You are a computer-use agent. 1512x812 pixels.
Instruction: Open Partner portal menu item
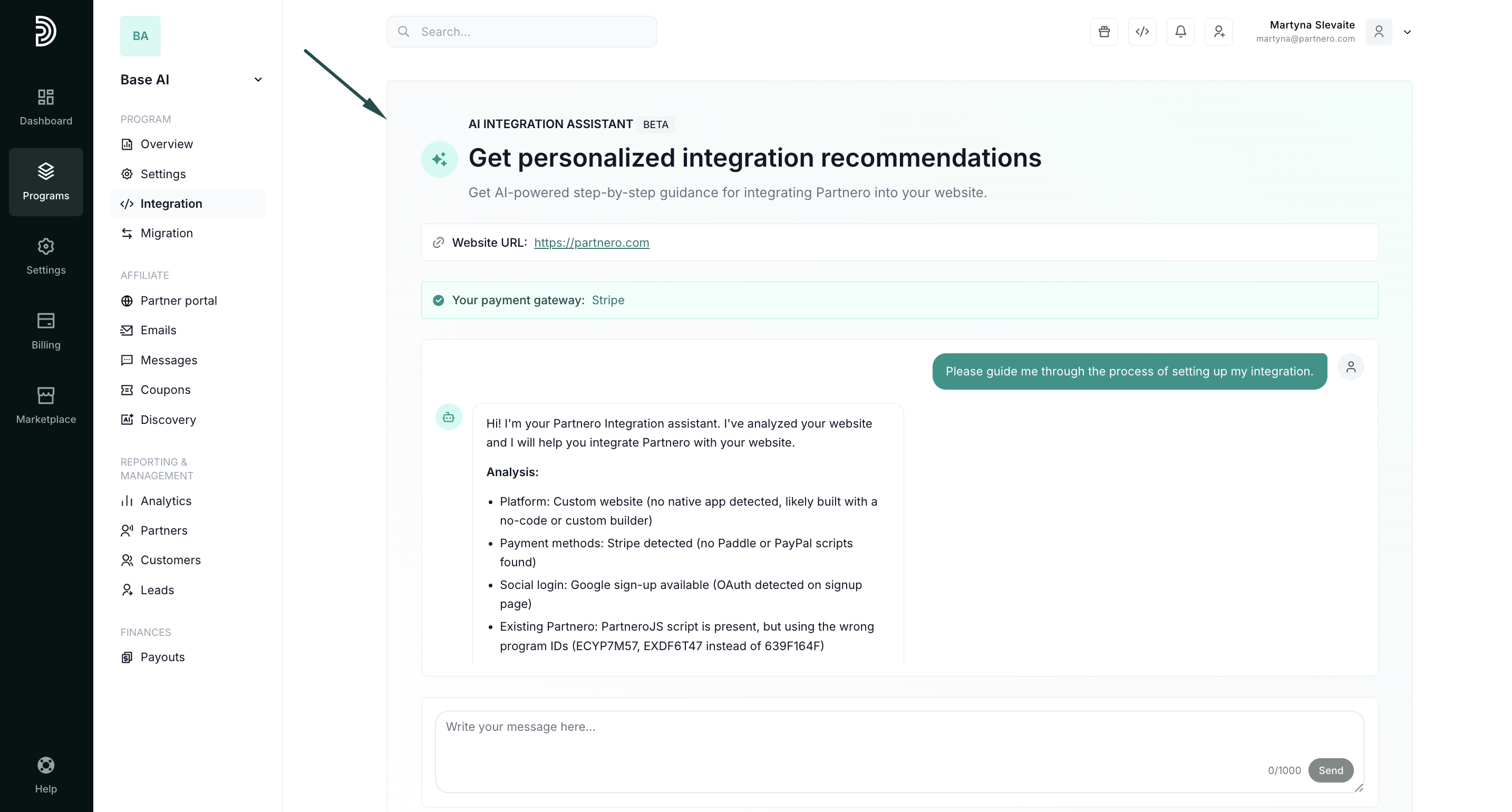click(178, 301)
